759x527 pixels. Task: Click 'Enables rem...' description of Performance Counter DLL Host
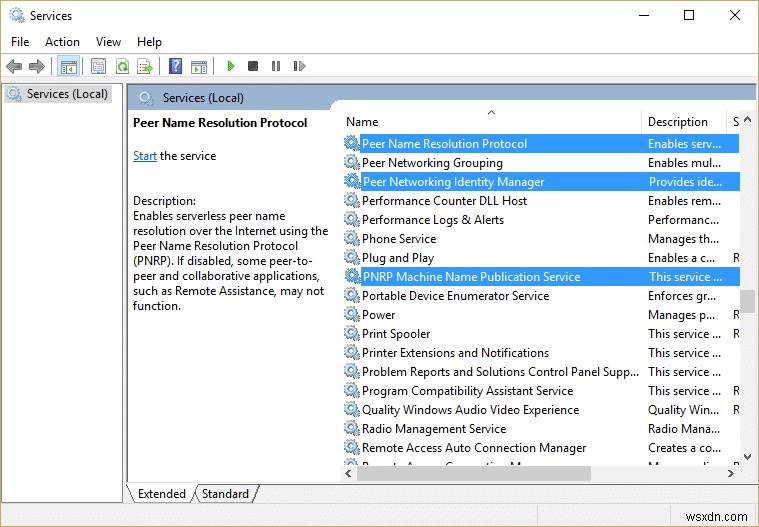point(684,200)
